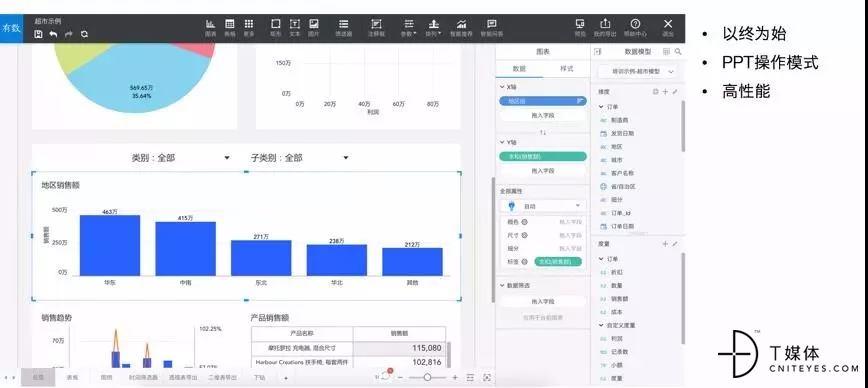Click the 华东 bar in the bar chart

click(x=110, y=245)
